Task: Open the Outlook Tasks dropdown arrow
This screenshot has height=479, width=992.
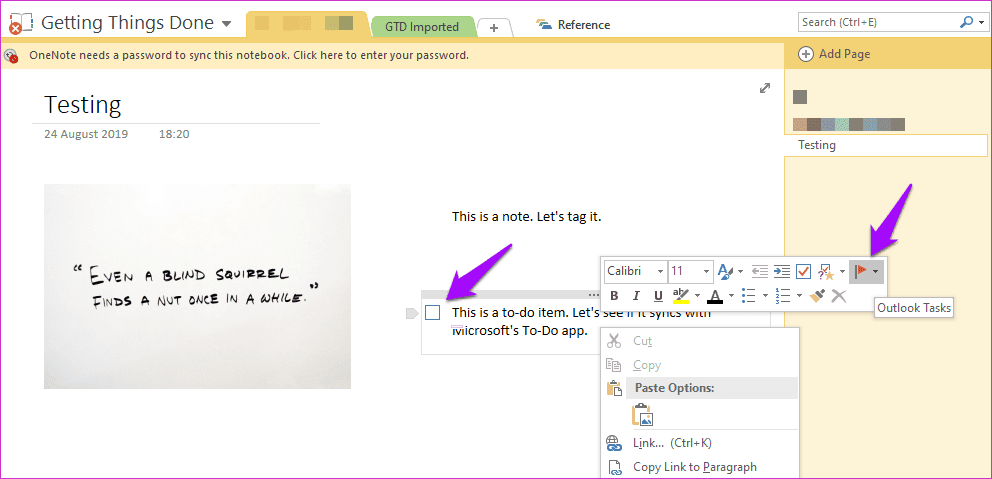Action: 876,272
